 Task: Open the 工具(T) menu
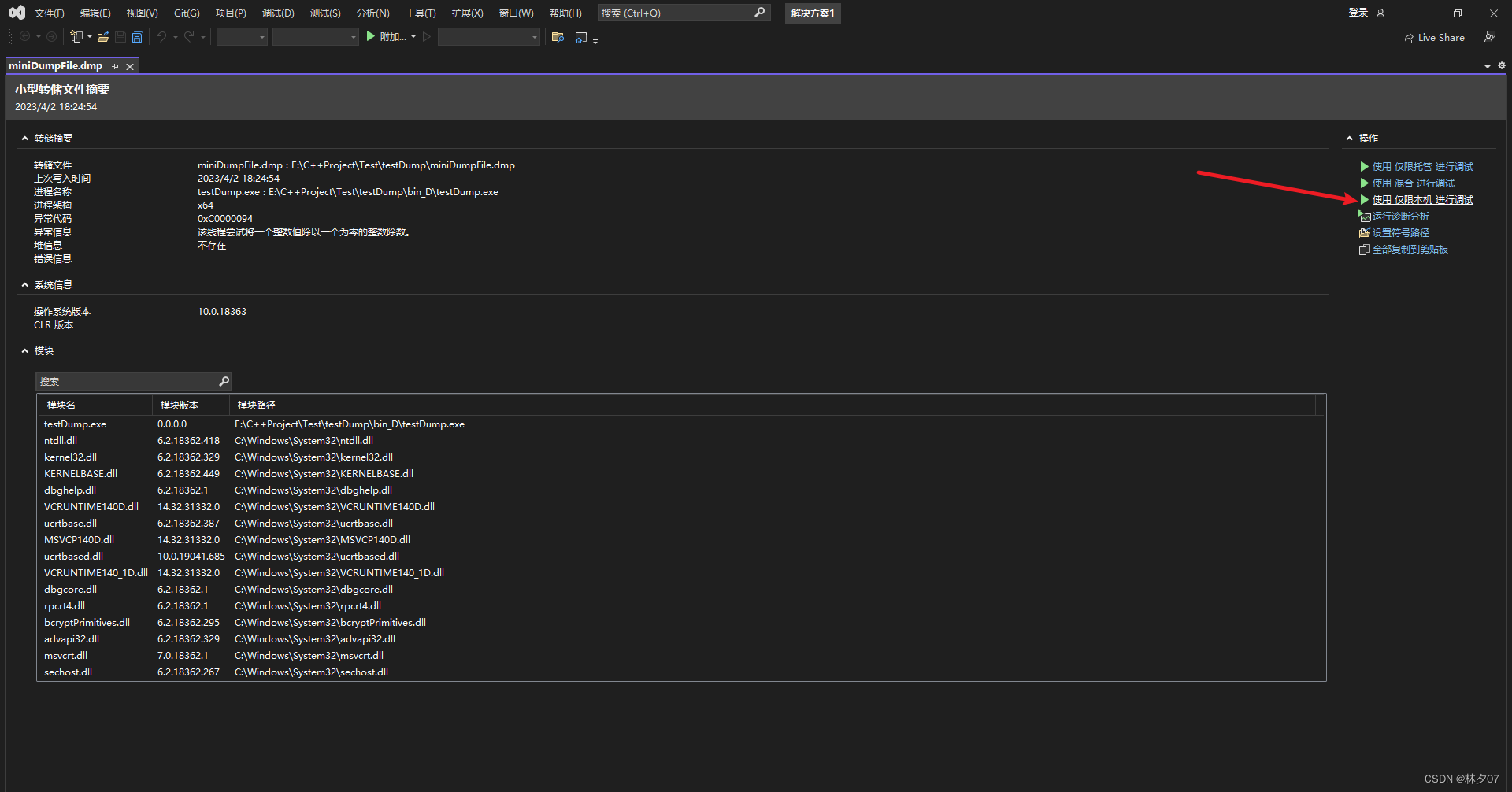421,13
